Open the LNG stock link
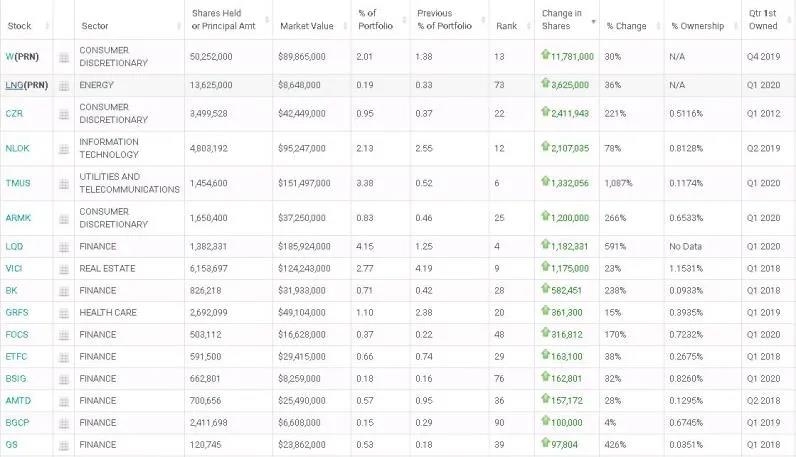The width and height of the screenshot is (796, 457). tap(13, 85)
